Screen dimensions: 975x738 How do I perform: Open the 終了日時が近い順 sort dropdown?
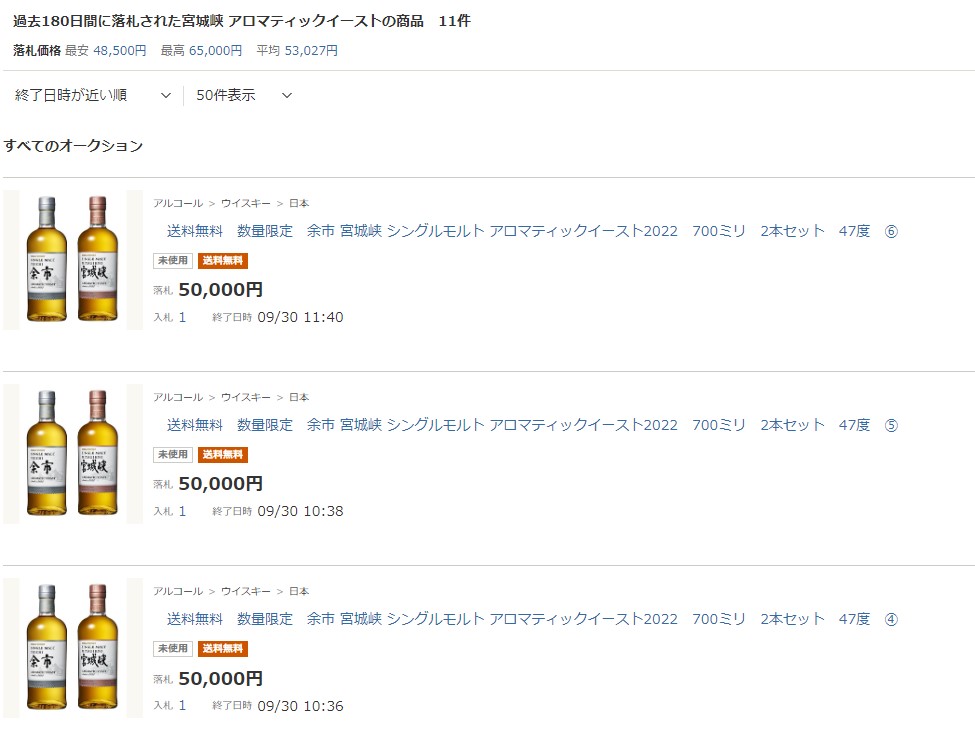93,95
